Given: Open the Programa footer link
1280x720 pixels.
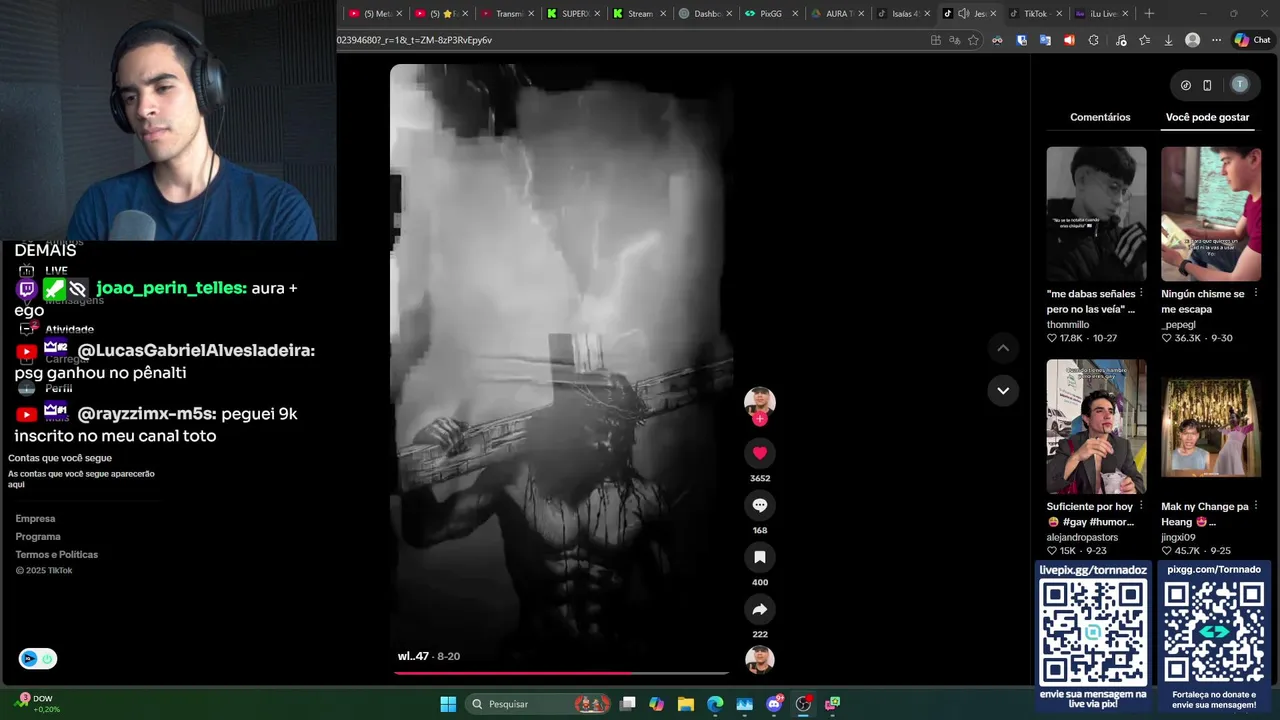Looking at the screenshot, I should [38, 537].
